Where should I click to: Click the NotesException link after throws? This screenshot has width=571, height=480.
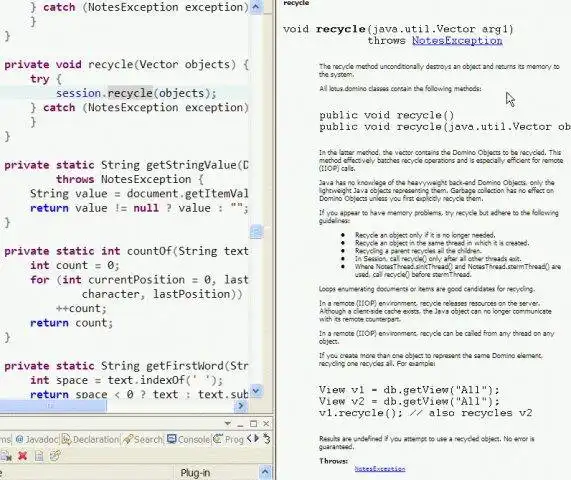click(457, 40)
